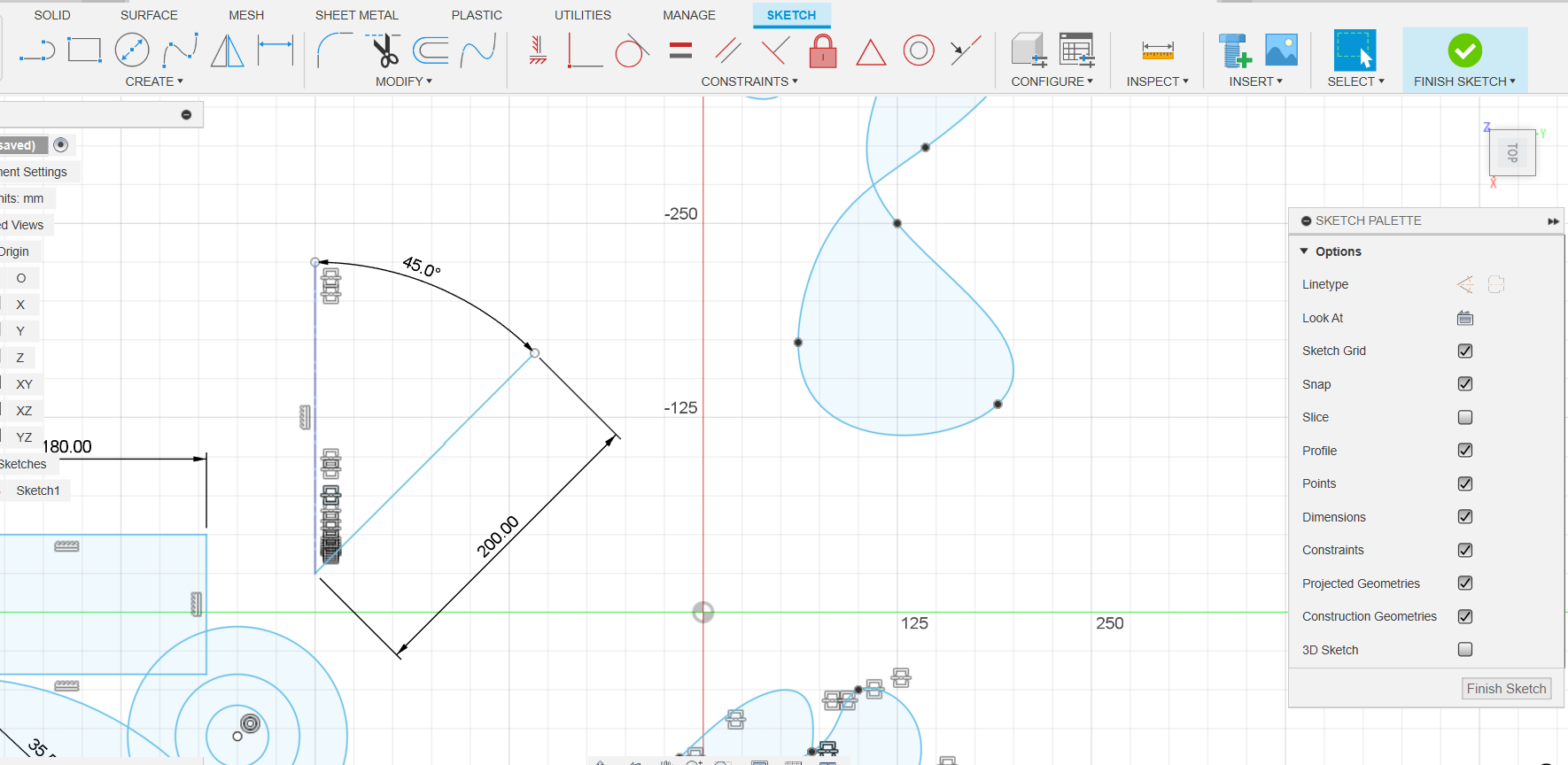
Task: Apply the Coincident constraint
Action: 776,50
